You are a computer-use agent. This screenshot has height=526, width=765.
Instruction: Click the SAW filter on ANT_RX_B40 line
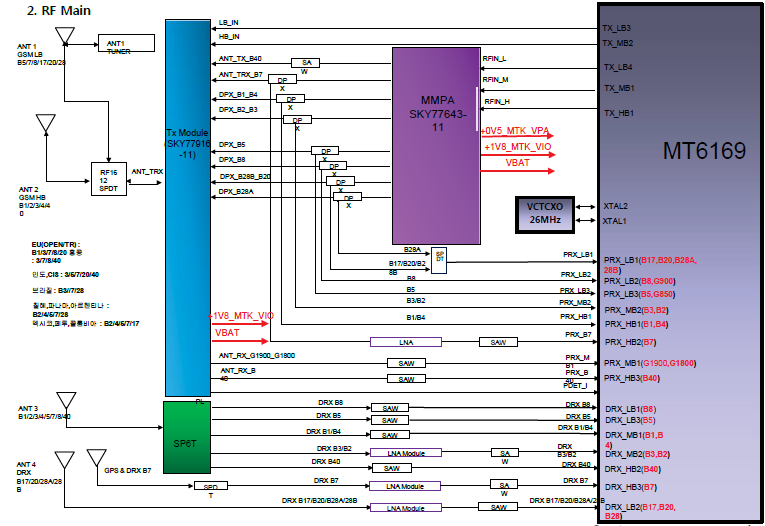pos(406,379)
